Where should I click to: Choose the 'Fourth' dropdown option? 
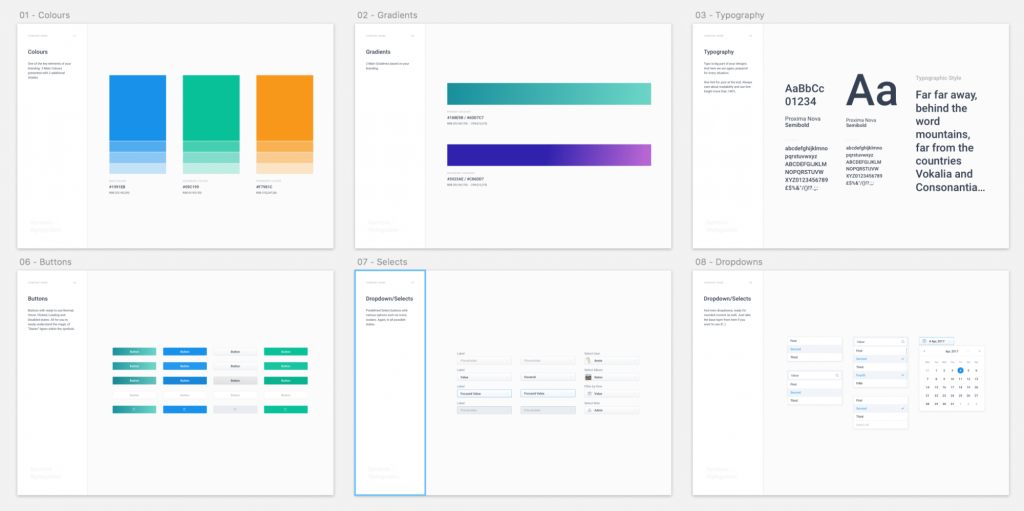880,375
